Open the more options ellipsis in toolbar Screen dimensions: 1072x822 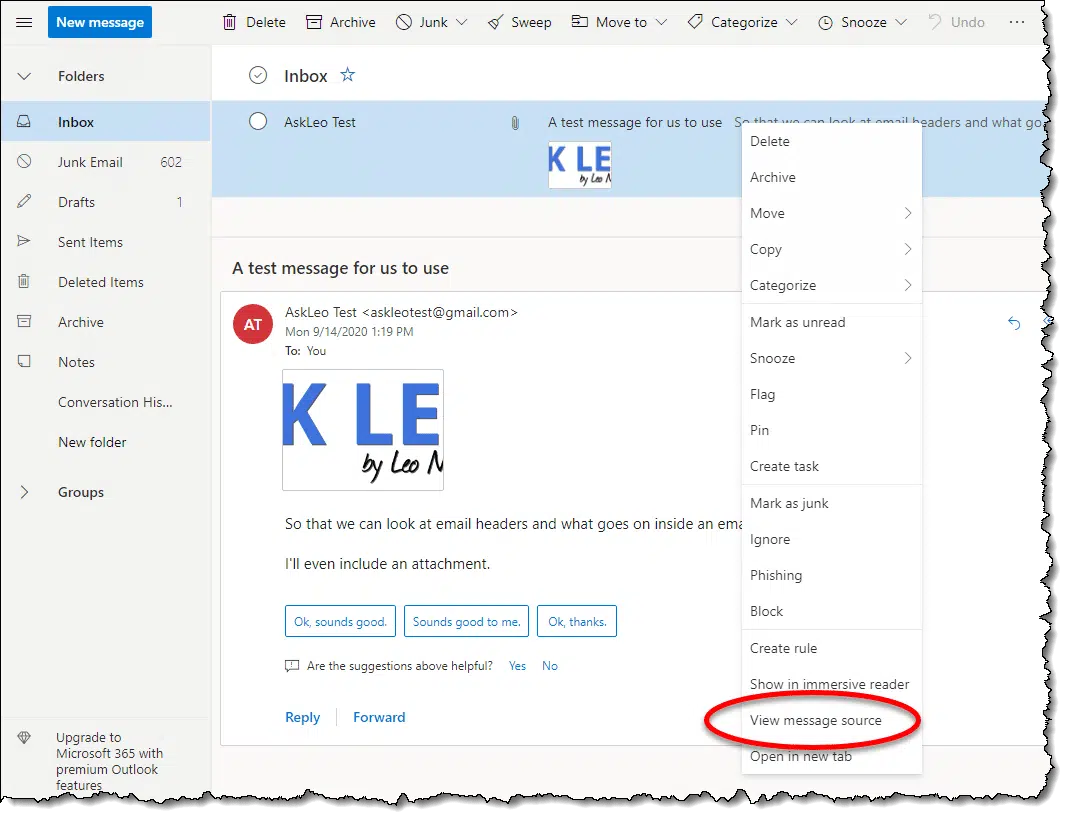(x=1017, y=22)
